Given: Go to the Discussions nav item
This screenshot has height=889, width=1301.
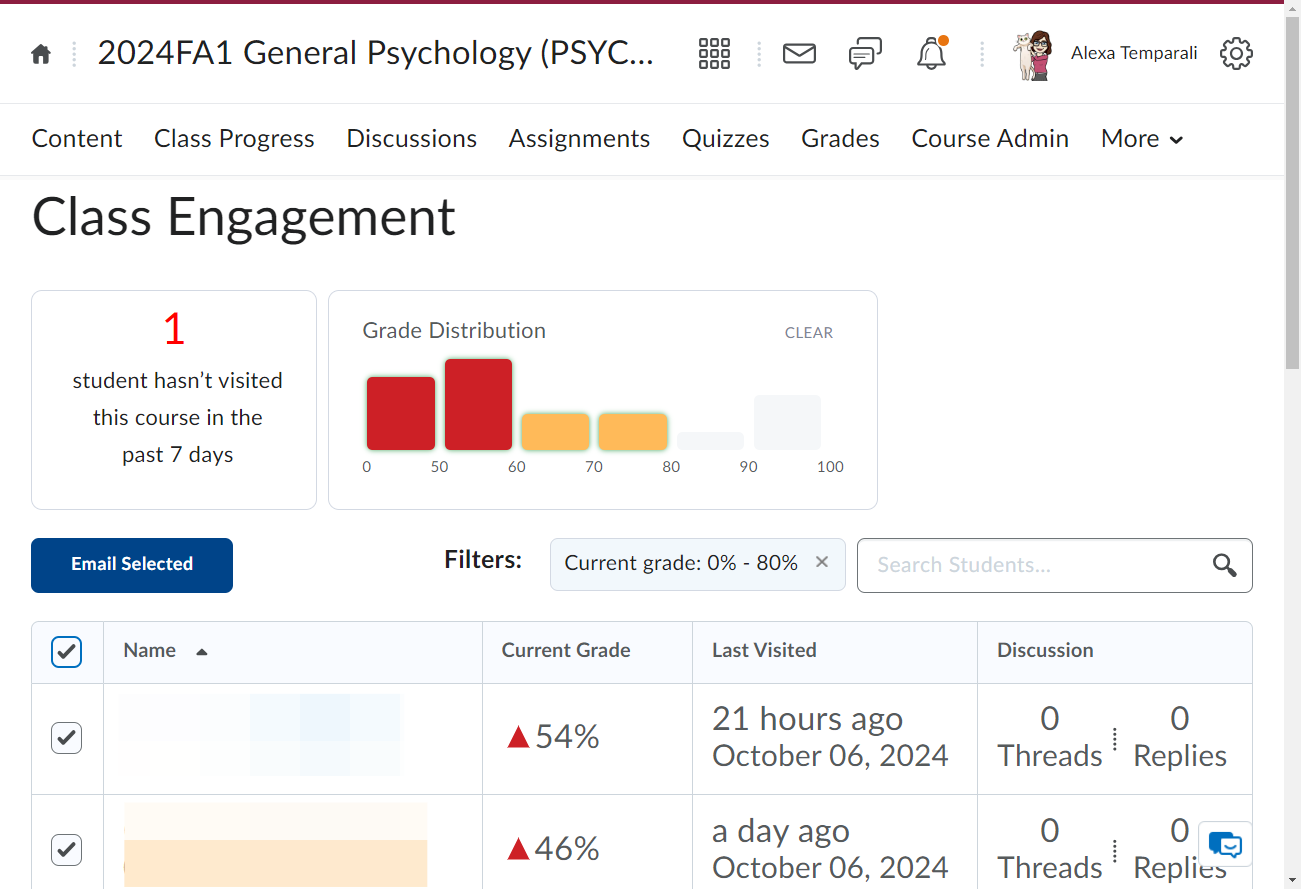Looking at the screenshot, I should click(x=412, y=139).
